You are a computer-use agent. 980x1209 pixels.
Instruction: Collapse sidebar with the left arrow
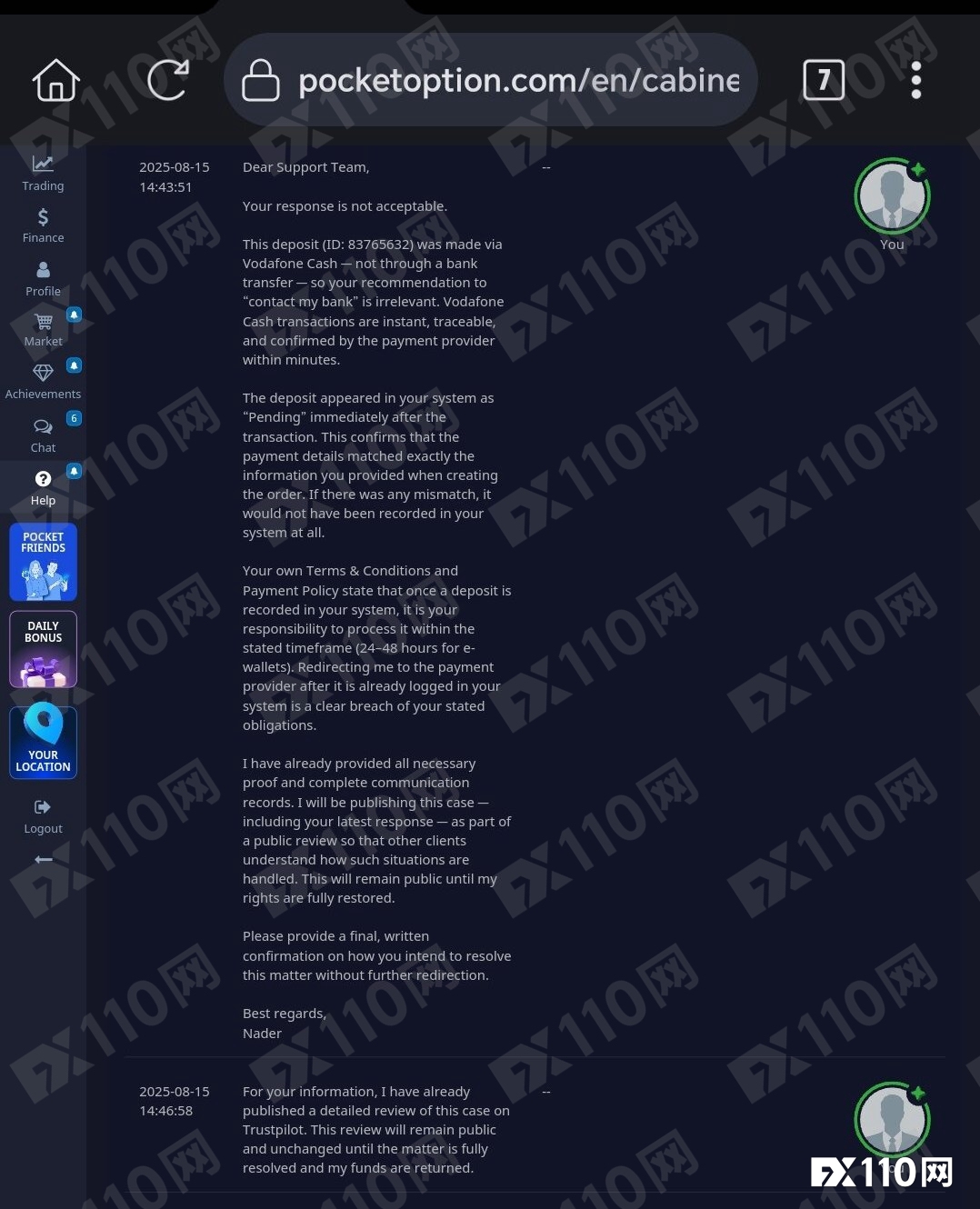click(43, 859)
